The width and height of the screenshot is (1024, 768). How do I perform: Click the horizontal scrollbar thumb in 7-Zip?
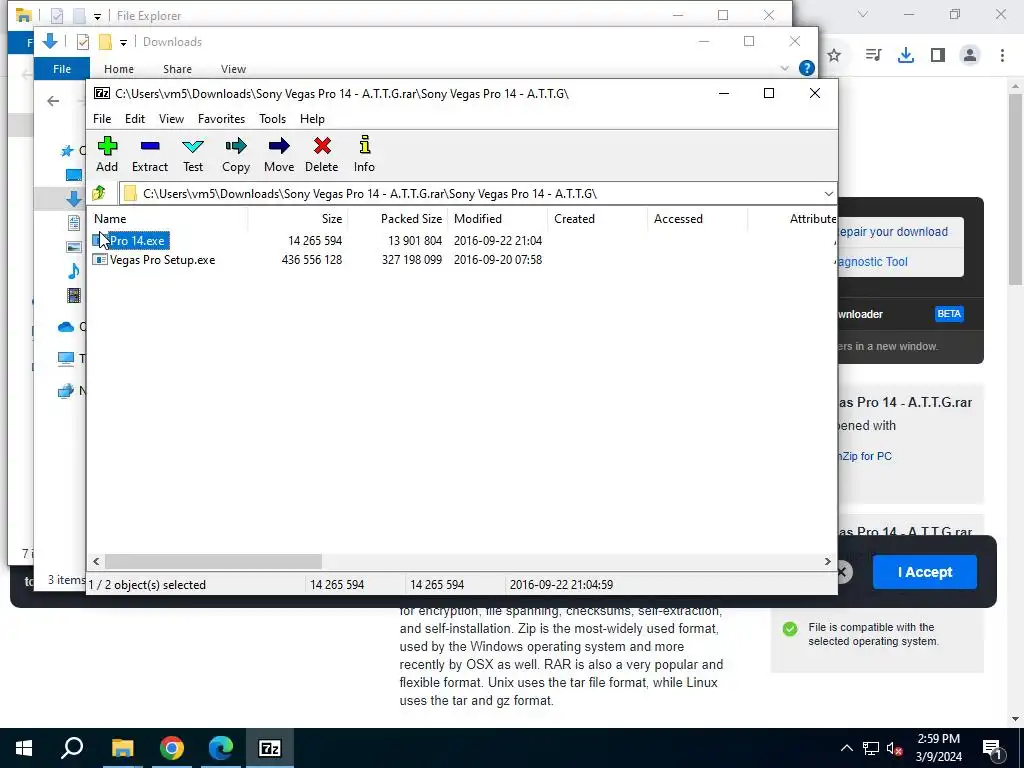[213, 562]
